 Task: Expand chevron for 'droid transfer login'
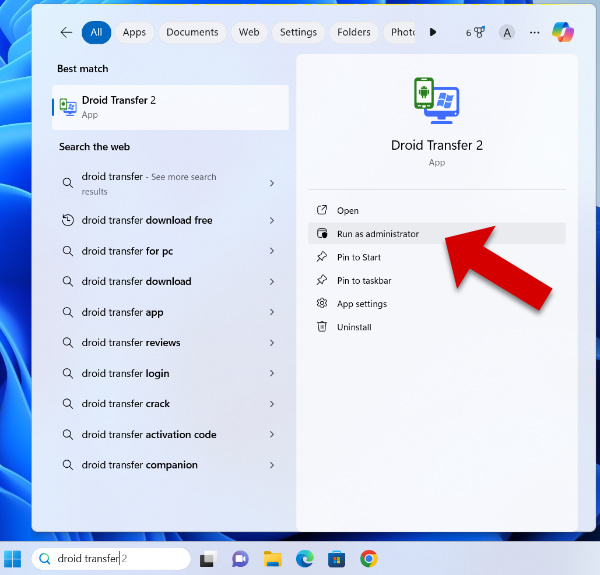272,373
